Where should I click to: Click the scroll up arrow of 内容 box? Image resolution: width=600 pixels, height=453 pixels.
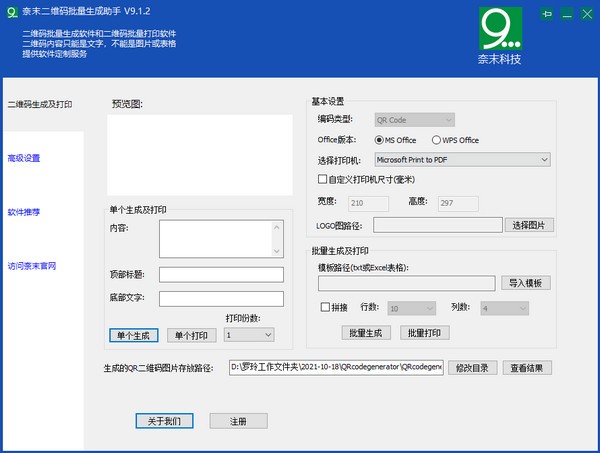[277, 227]
